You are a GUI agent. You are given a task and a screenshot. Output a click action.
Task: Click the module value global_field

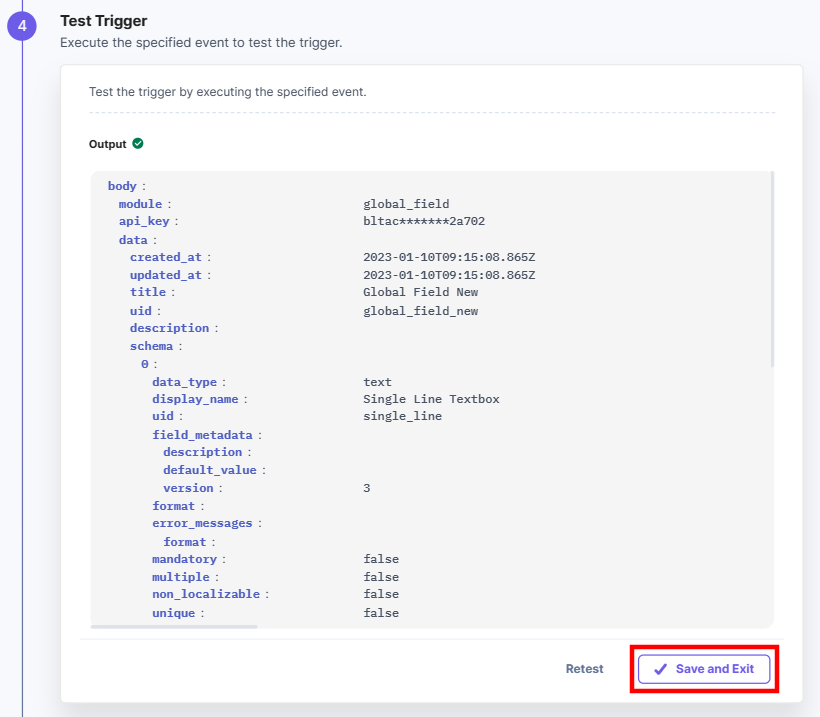[x=406, y=204]
